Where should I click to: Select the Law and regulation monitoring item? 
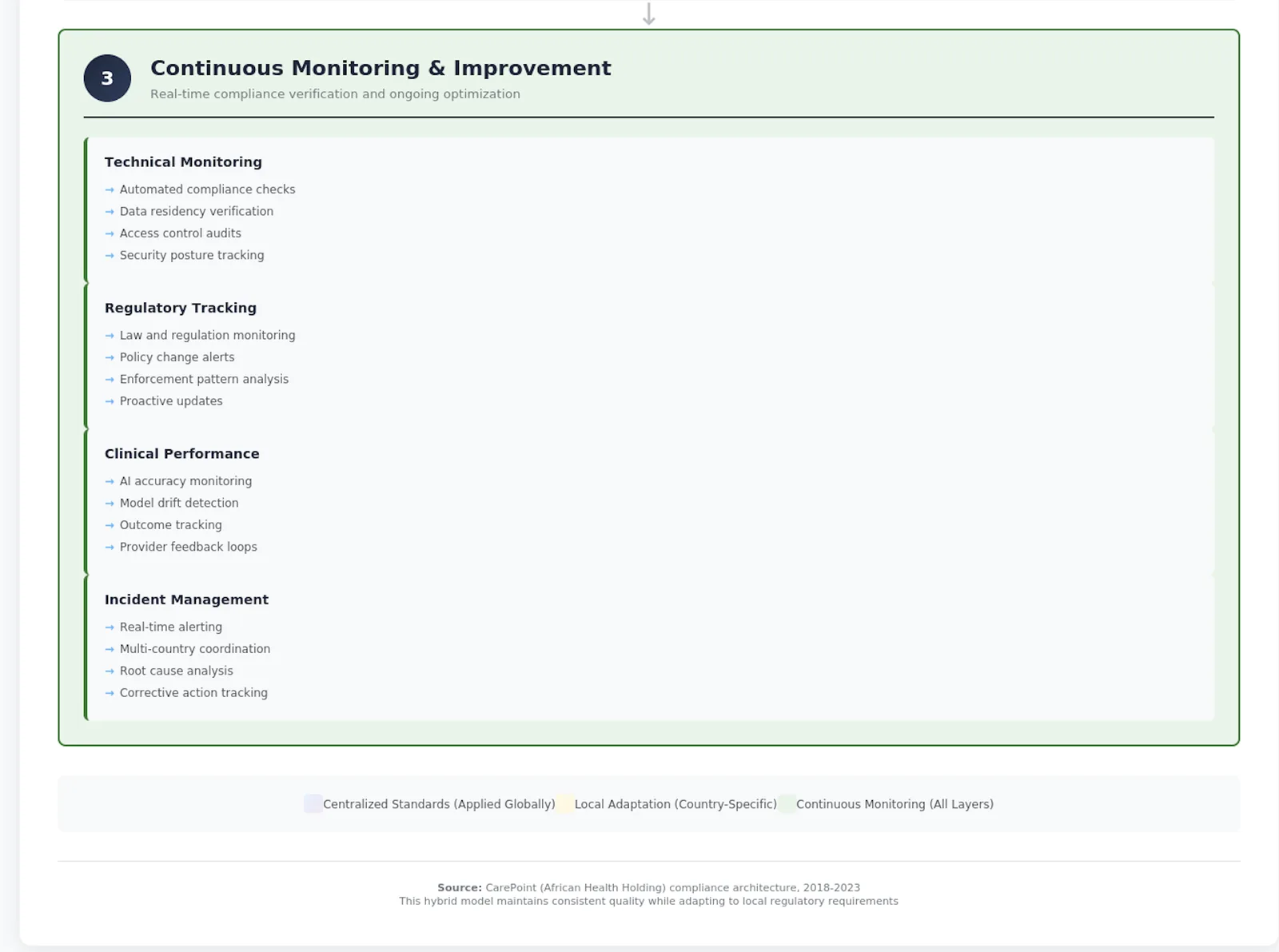[x=207, y=335]
